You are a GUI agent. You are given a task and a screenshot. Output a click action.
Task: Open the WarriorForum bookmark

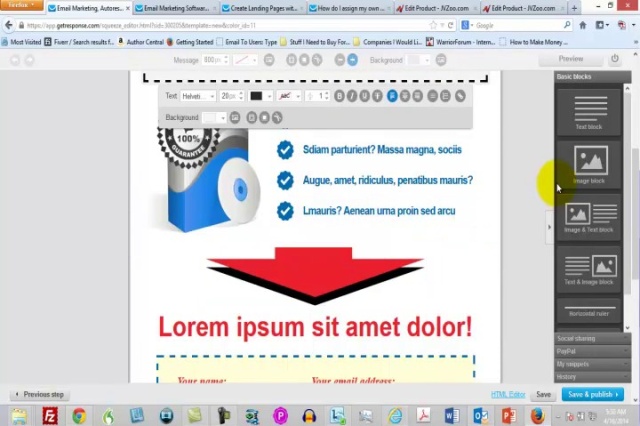(x=460, y=42)
